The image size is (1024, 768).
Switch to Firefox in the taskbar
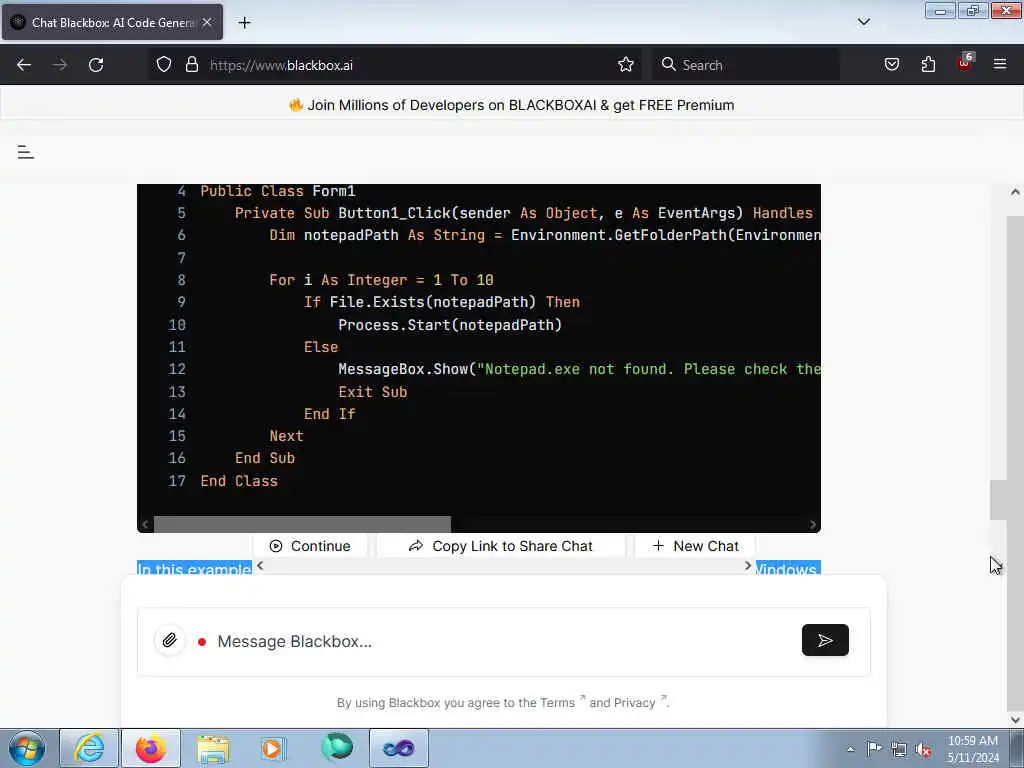coord(151,748)
